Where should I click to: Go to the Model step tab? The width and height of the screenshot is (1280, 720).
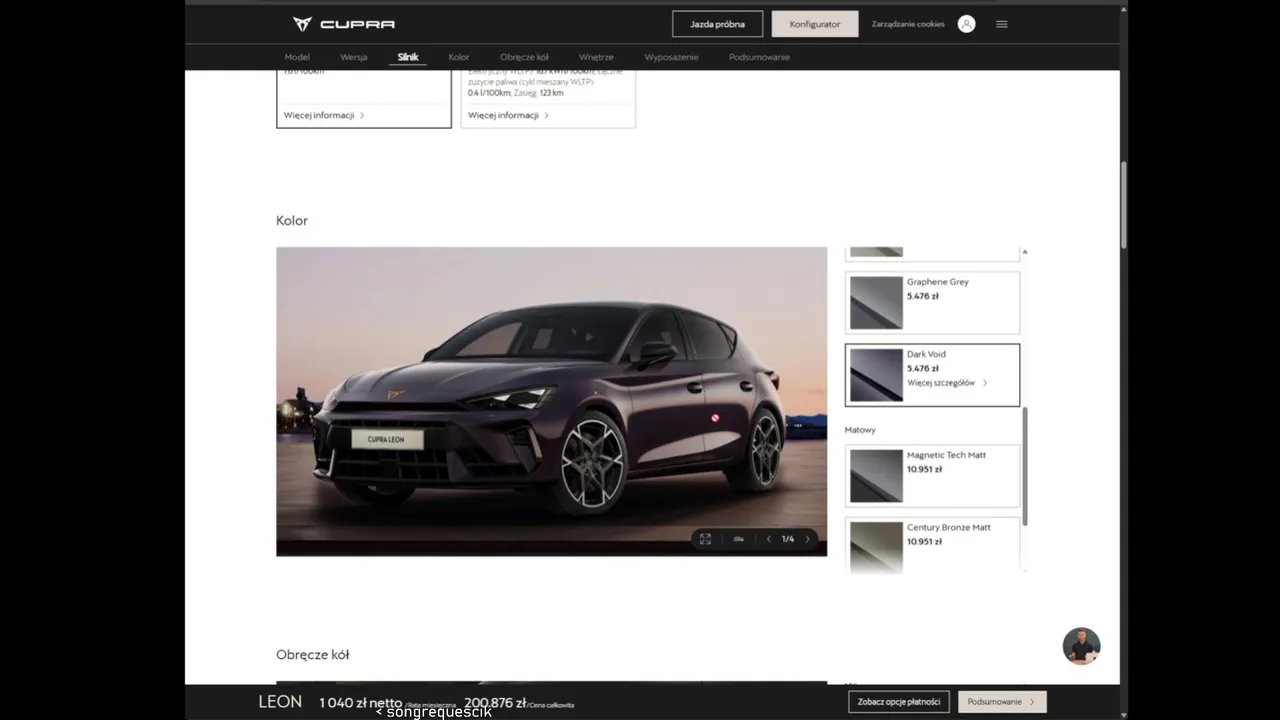click(297, 57)
